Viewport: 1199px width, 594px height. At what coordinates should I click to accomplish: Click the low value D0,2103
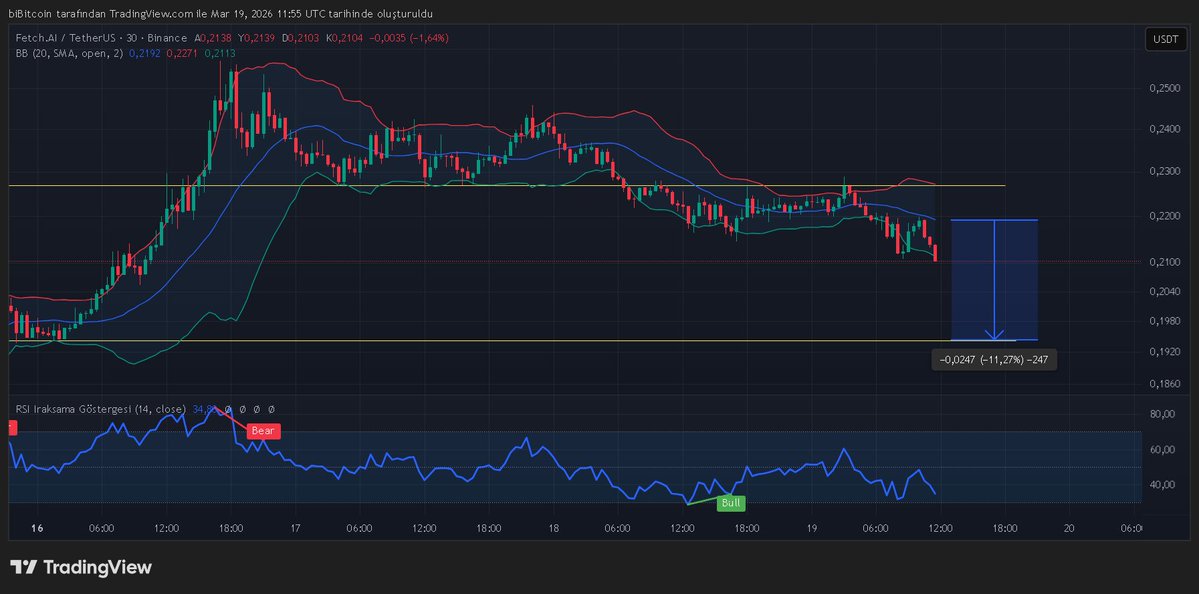301,37
